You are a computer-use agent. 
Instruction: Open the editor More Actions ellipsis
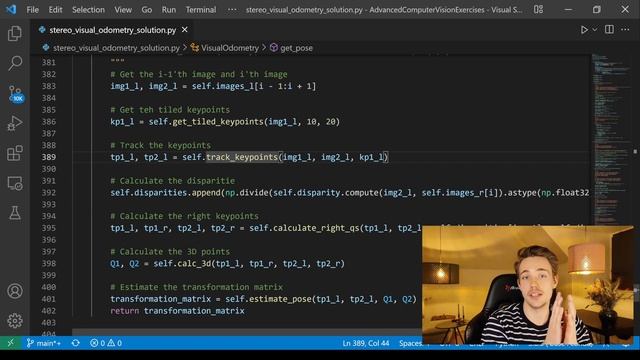pyautogui.click(x=625, y=29)
